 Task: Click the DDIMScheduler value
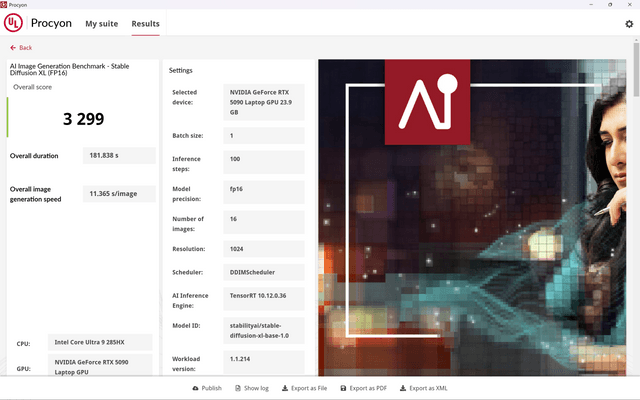click(x=264, y=272)
